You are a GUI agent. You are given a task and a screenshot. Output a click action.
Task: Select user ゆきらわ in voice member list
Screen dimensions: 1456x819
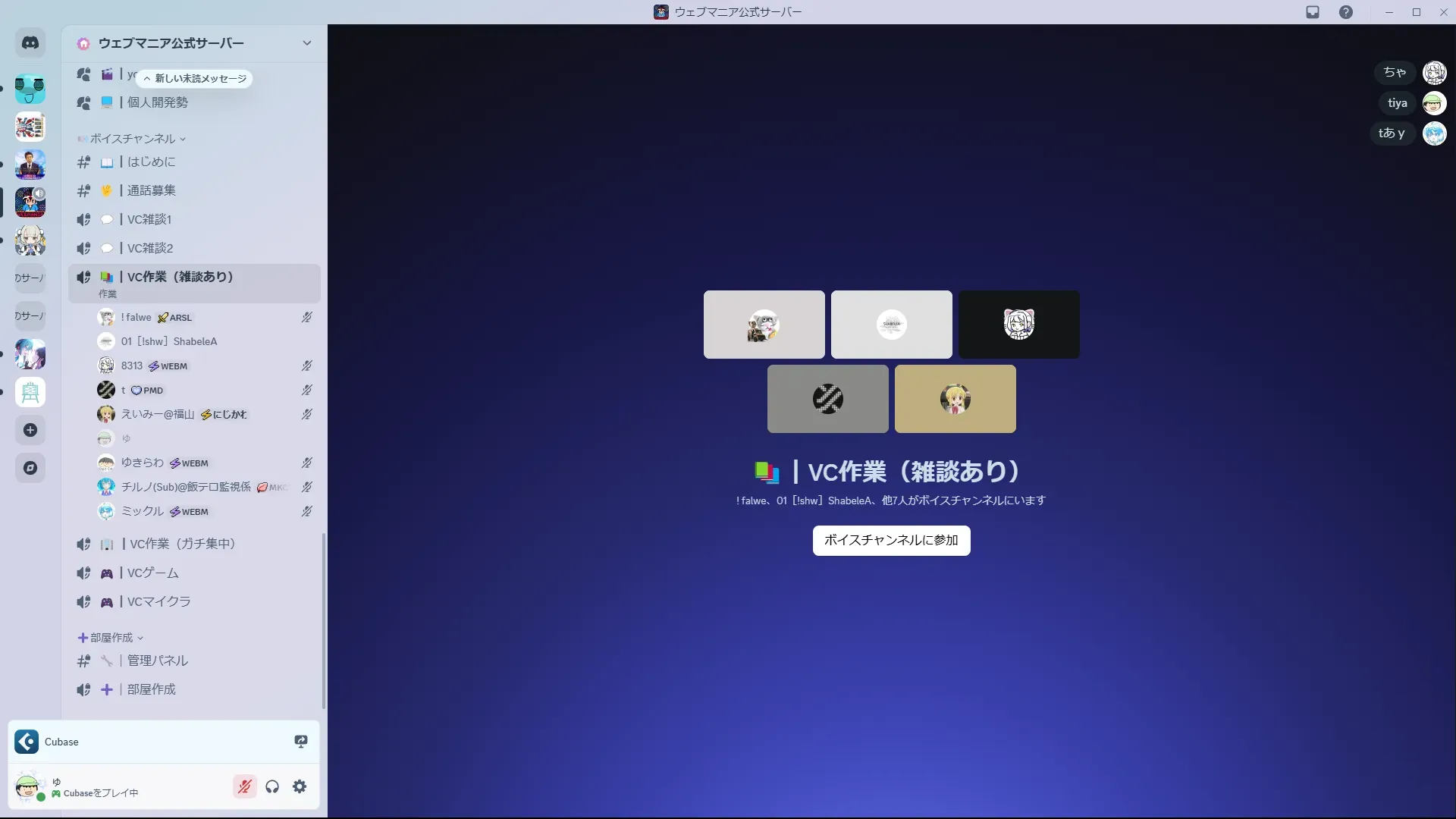point(143,463)
